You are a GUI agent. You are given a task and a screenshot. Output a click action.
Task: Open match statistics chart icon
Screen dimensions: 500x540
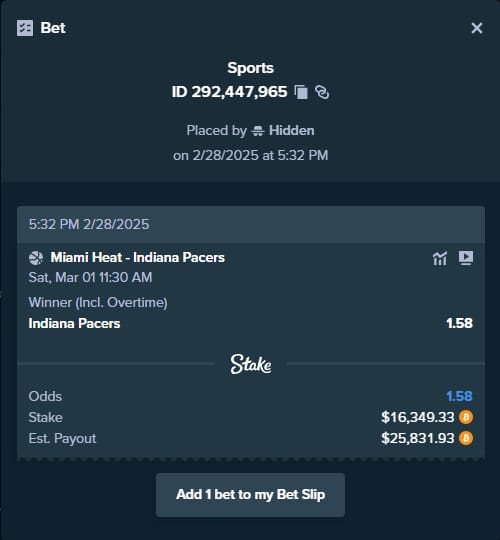(x=440, y=258)
